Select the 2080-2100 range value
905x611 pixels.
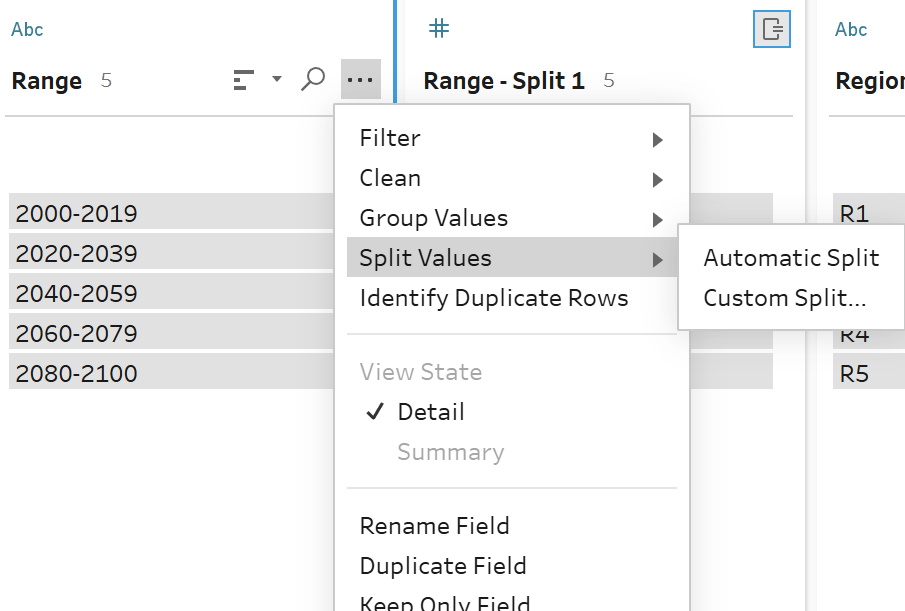click(77, 373)
